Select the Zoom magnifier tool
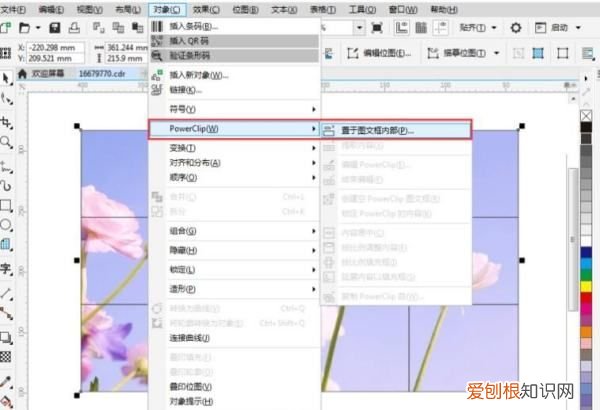Image resolution: width=600 pixels, height=410 pixels. [x=6, y=142]
